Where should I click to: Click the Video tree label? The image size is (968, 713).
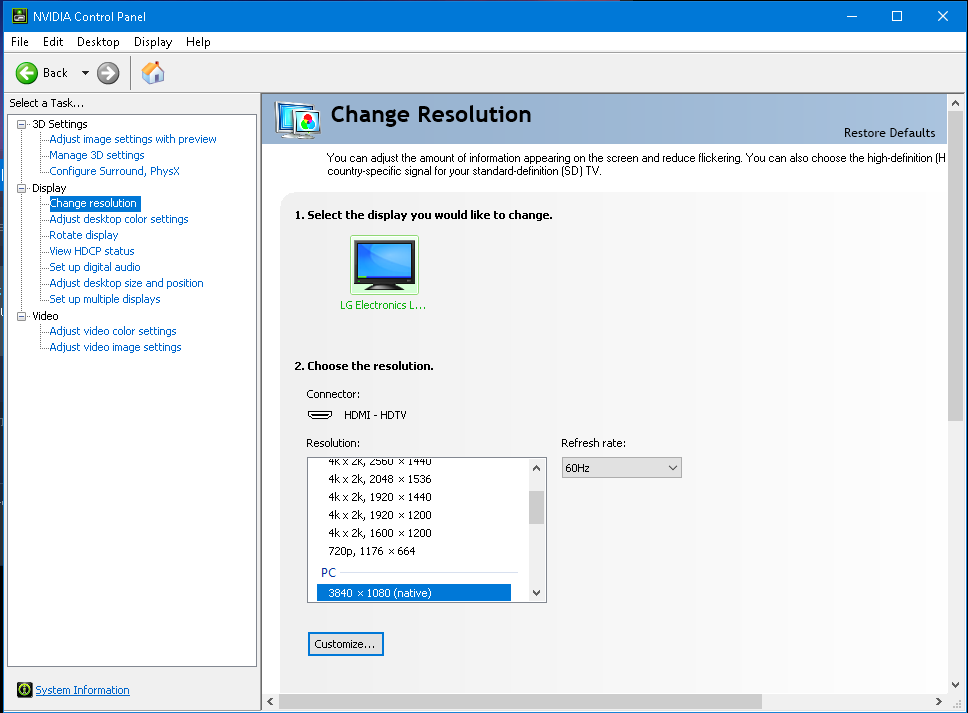click(x=45, y=316)
